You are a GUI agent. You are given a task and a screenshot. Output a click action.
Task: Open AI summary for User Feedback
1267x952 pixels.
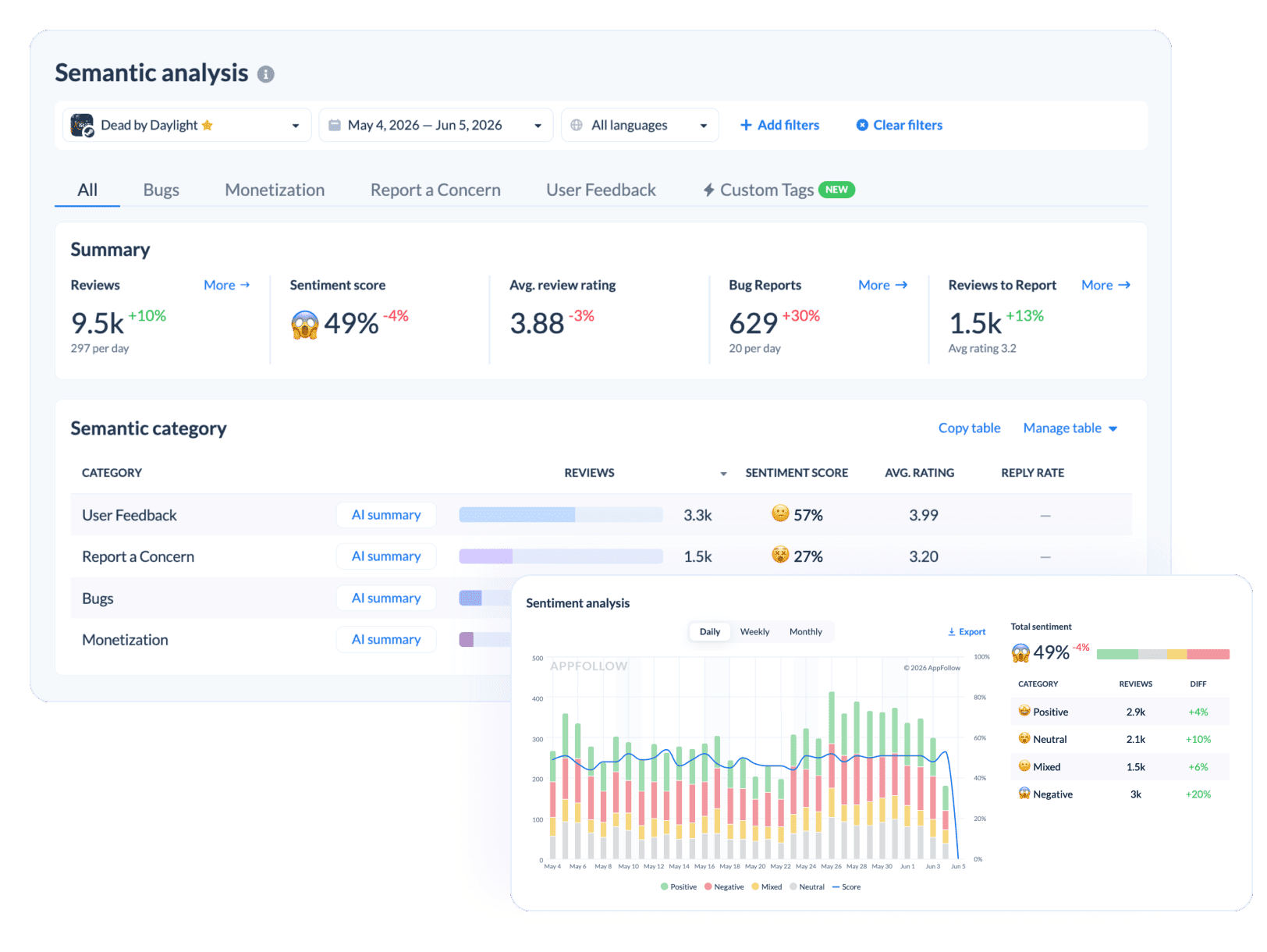(386, 514)
